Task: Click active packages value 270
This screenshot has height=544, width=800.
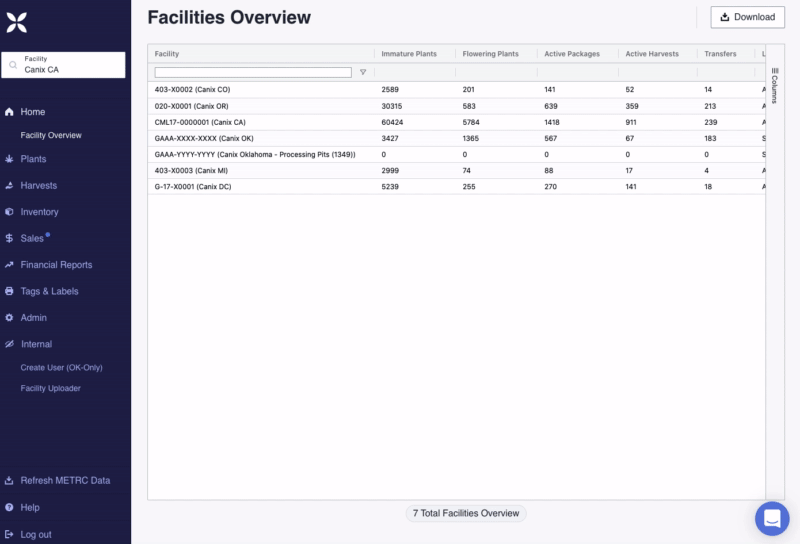Action: click(551, 187)
